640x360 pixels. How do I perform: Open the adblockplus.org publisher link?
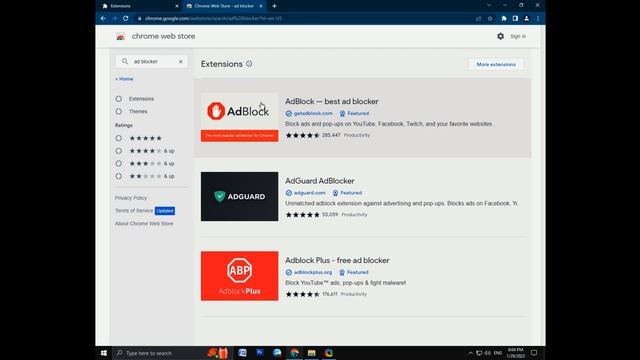point(313,272)
